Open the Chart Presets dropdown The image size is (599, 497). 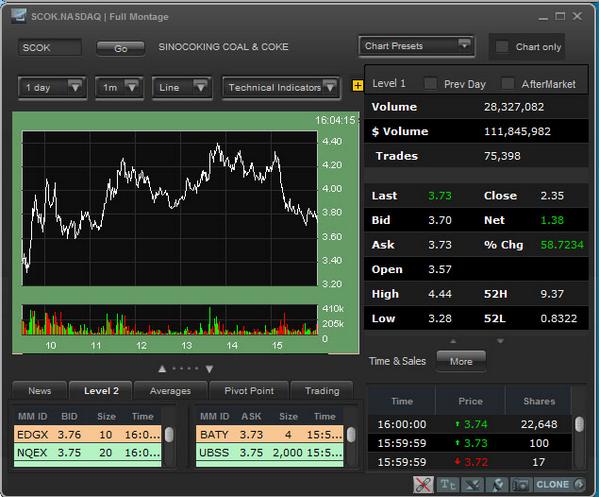[x=416, y=46]
